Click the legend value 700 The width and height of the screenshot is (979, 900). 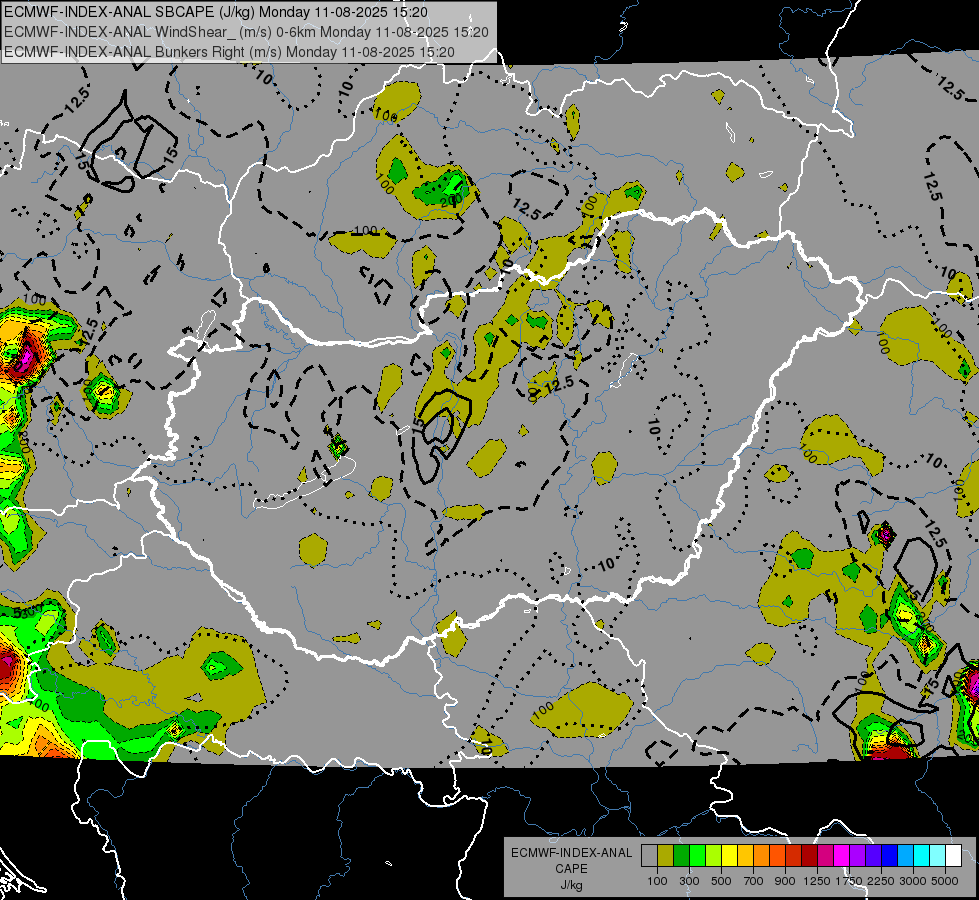(x=754, y=881)
